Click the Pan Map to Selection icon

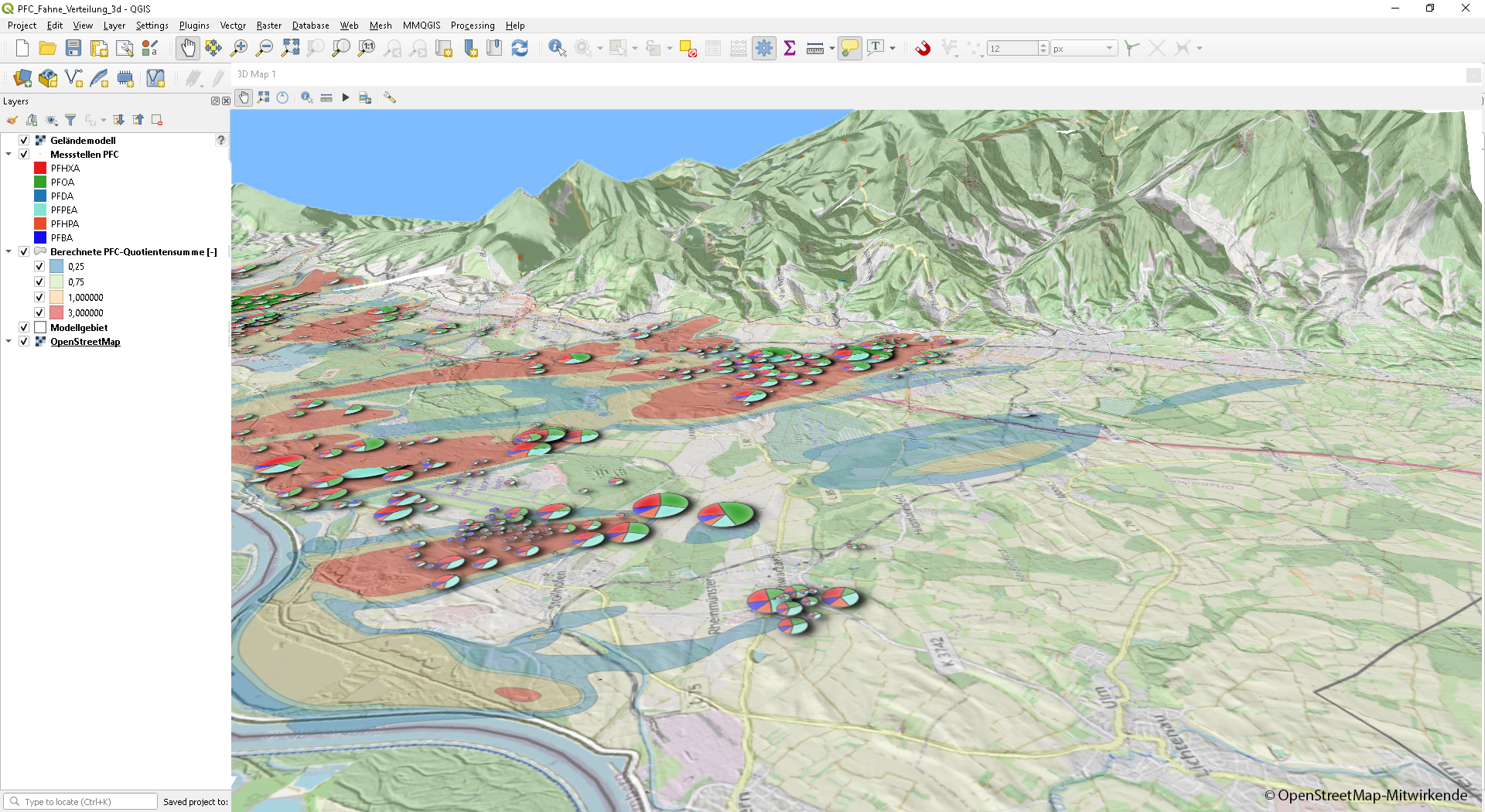coord(213,48)
